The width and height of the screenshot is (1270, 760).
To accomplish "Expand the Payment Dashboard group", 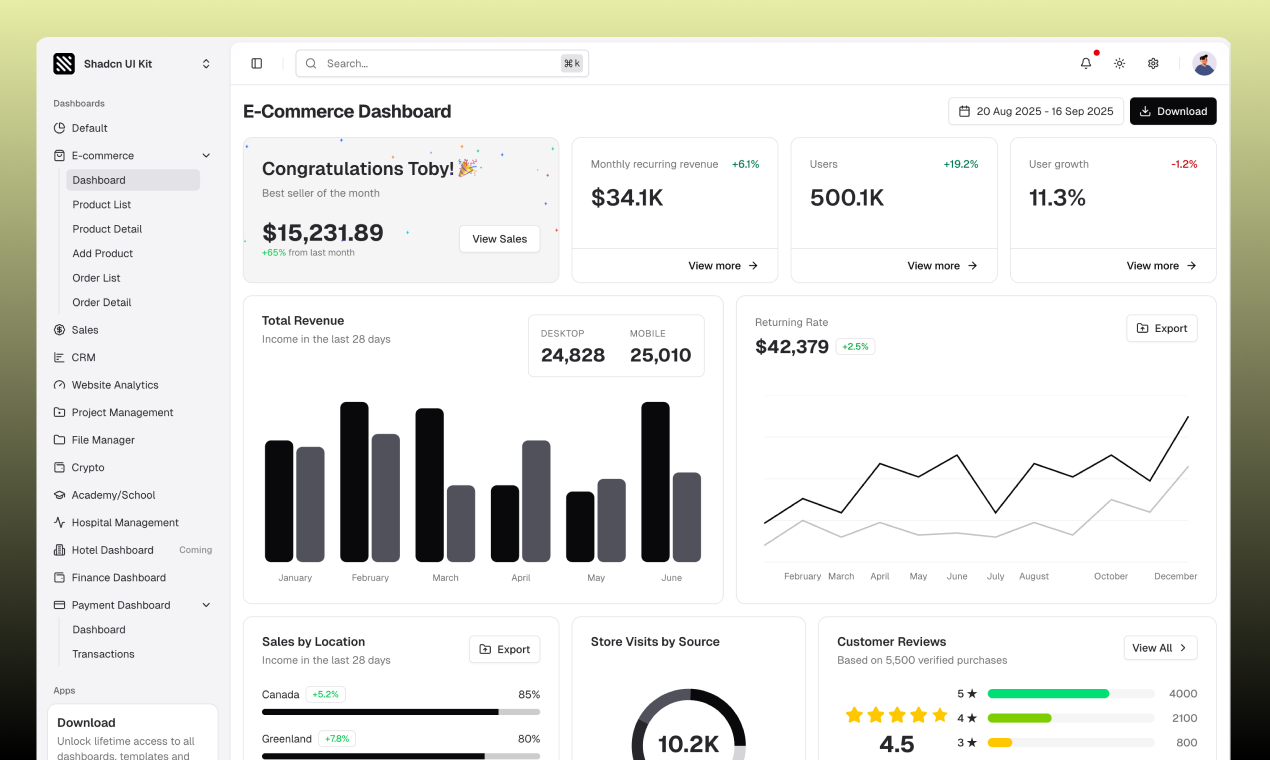I will 205,604.
